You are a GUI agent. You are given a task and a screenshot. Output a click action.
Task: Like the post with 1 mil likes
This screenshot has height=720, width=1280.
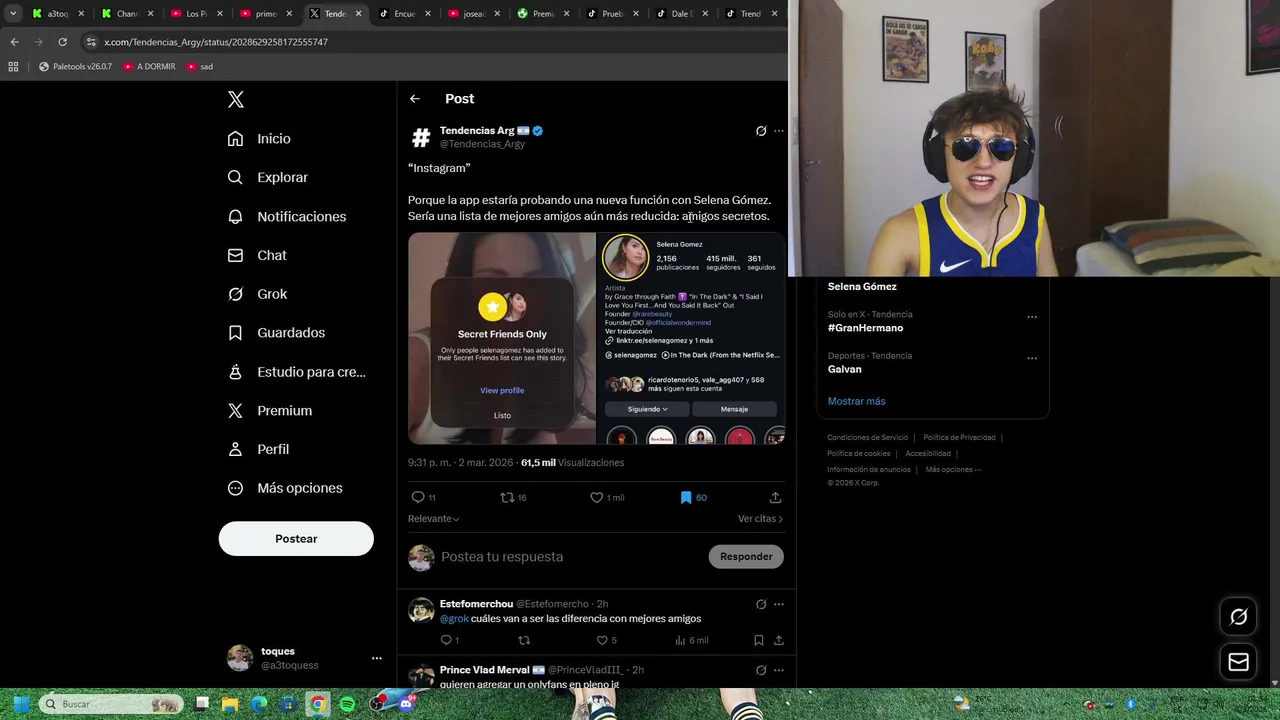tap(597, 497)
